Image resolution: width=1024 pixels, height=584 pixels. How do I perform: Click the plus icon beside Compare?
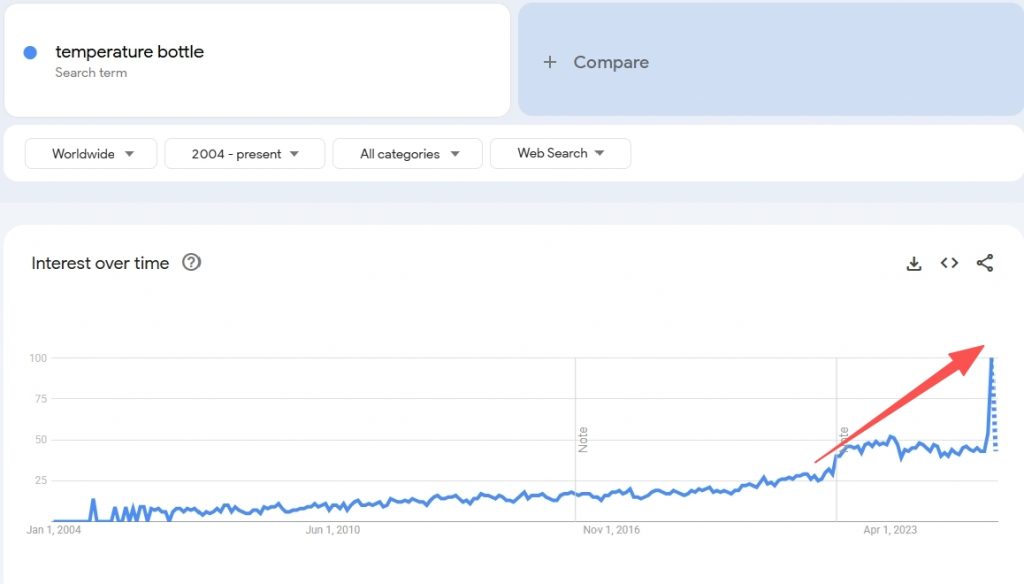pyautogui.click(x=550, y=62)
